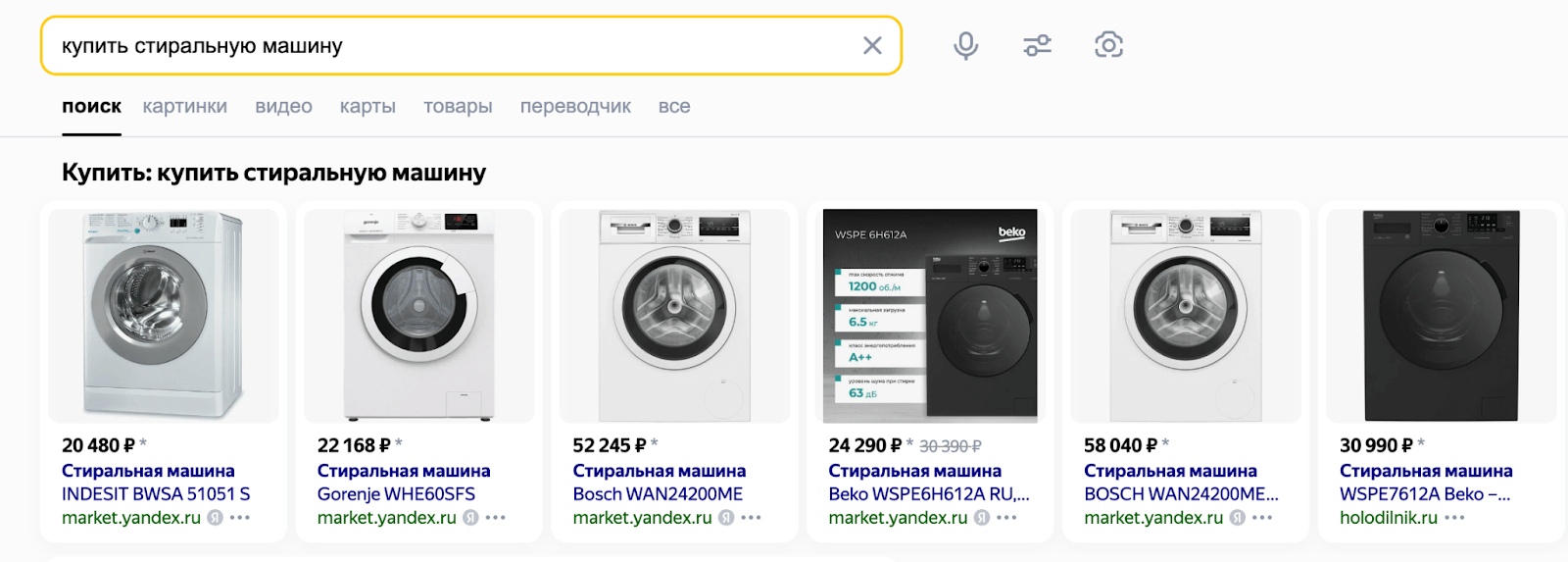Open the переводчик tab
The width and height of the screenshot is (1568, 562).
tap(575, 107)
